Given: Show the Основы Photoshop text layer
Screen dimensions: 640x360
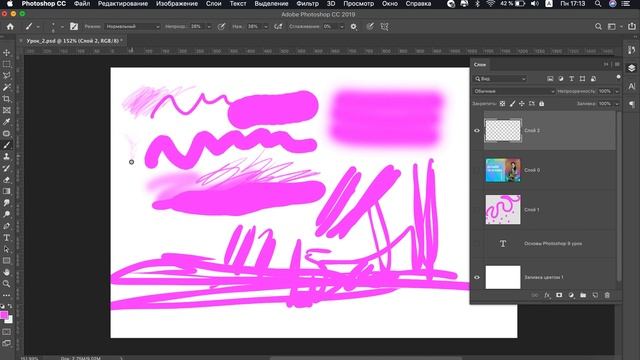Looking at the screenshot, I should (x=477, y=244).
